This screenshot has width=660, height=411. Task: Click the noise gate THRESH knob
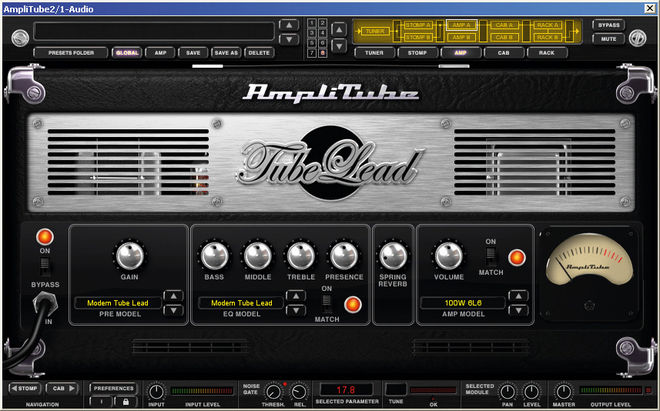point(274,392)
